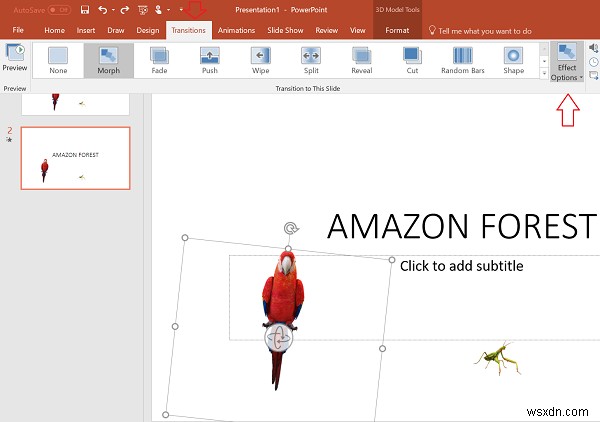Open the Effect Options dropdown

click(567, 62)
